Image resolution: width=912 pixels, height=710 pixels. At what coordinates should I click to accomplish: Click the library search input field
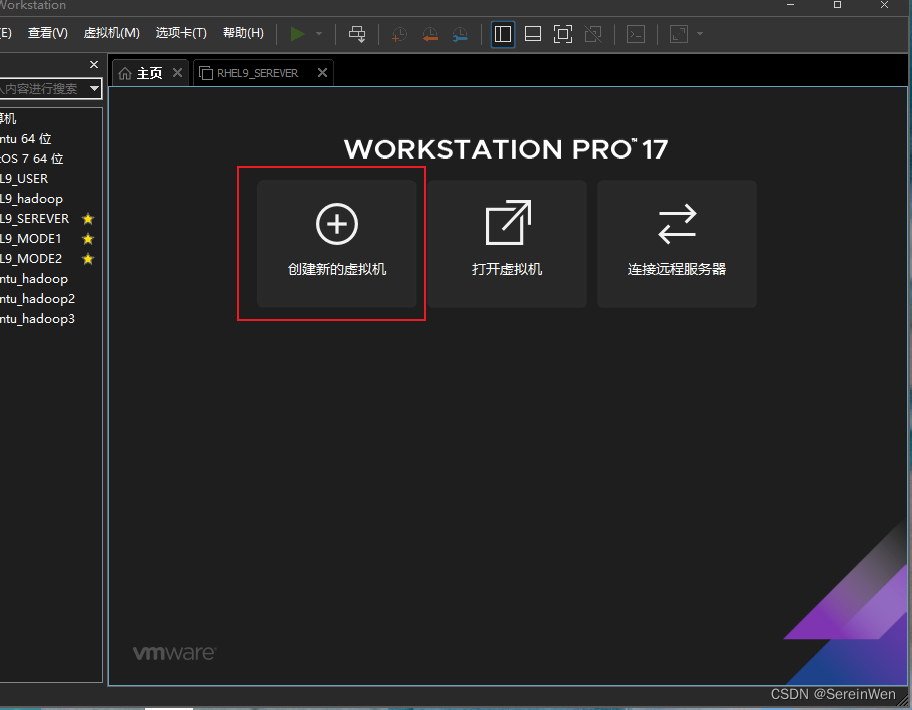pyautogui.click(x=42, y=88)
